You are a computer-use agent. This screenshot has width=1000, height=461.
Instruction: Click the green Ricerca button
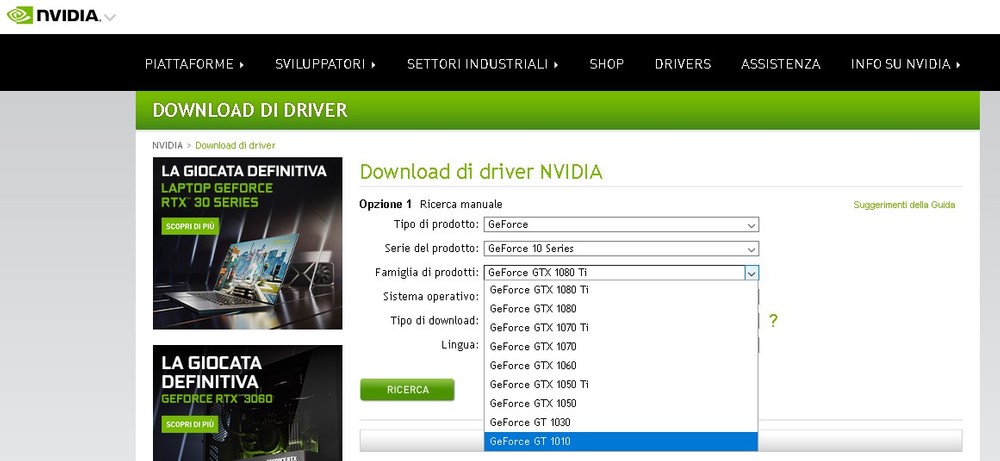pyautogui.click(x=407, y=390)
